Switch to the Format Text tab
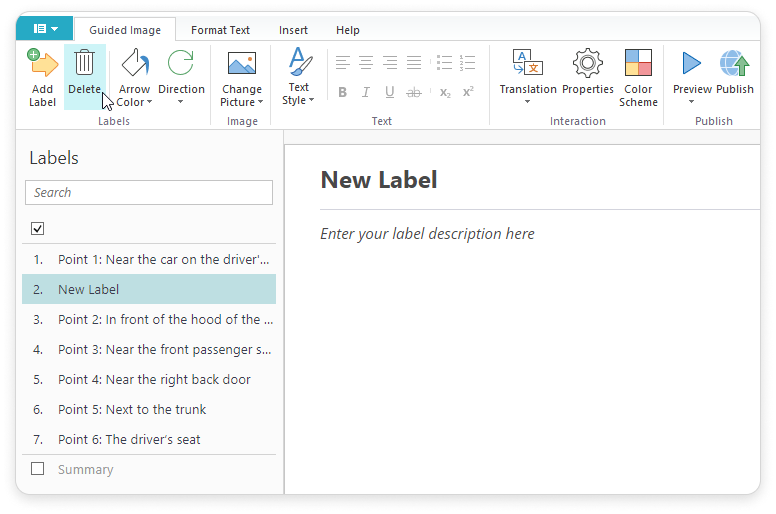776x514 pixels. click(220, 30)
